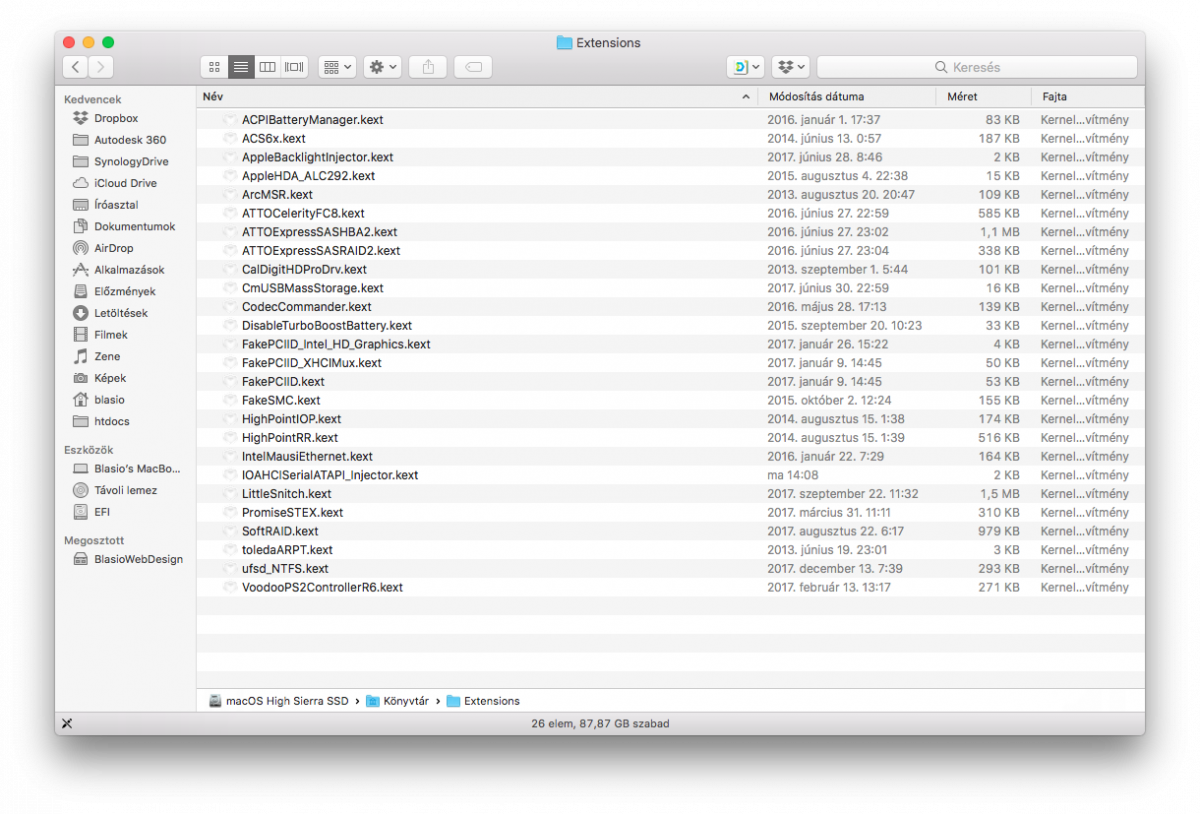This screenshot has width=1200, height=814.
Task: Open the Synology Drive toolbar dropdown
Action: (x=746, y=67)
